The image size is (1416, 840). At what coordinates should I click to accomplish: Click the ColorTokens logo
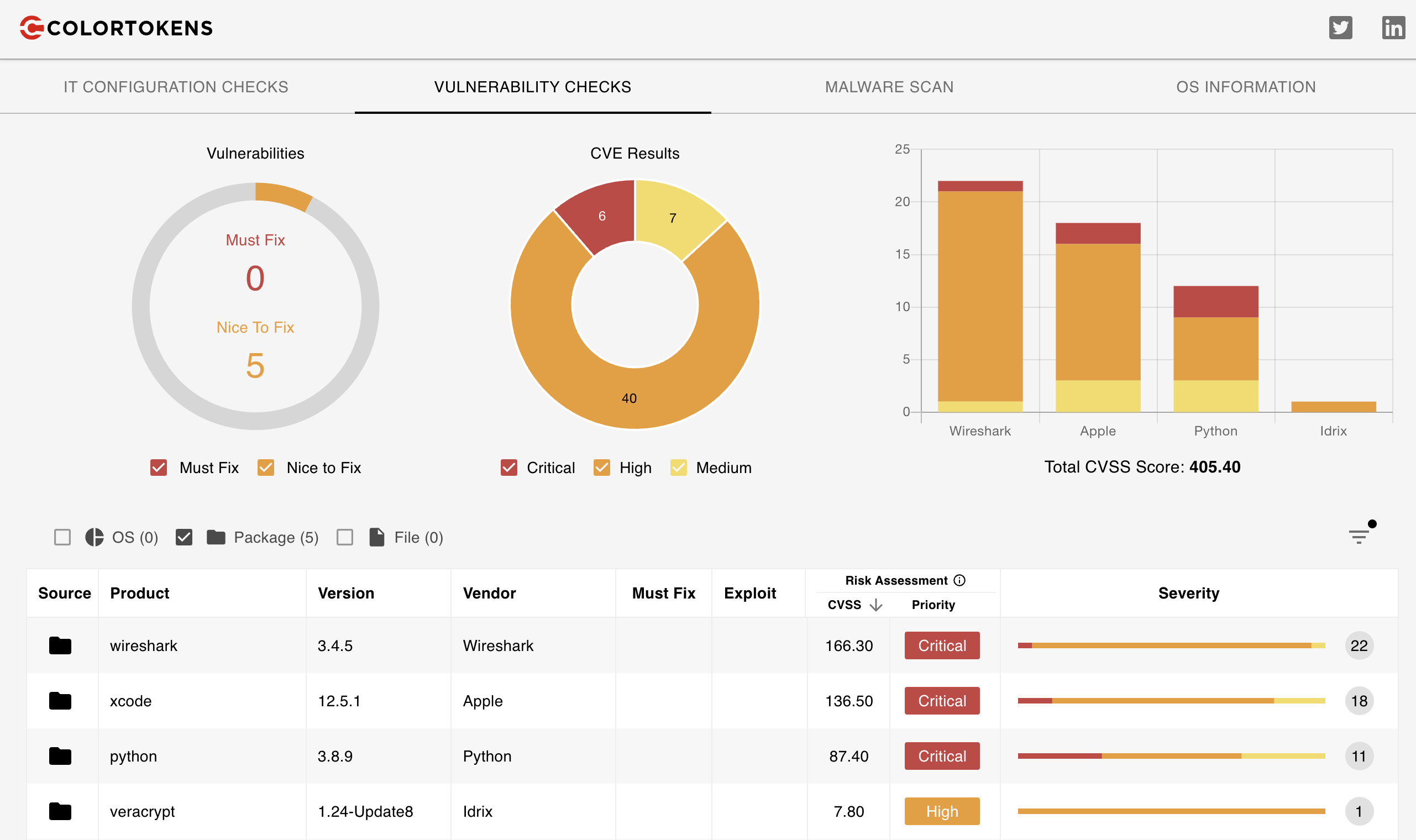click(x=116, y=28)
